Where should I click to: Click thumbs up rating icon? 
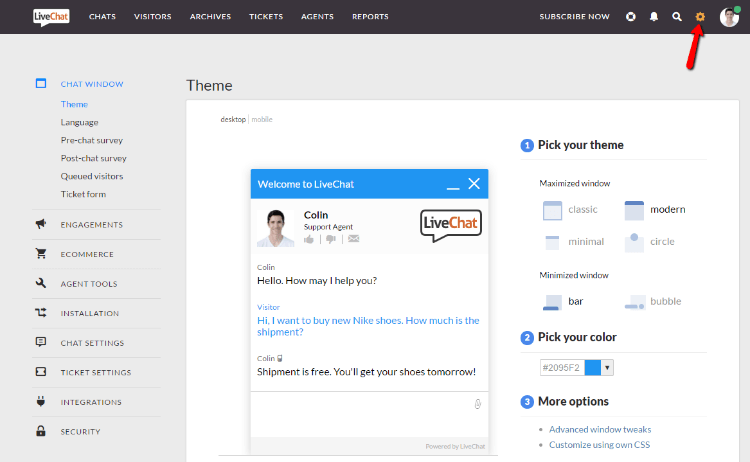[309, 239]
